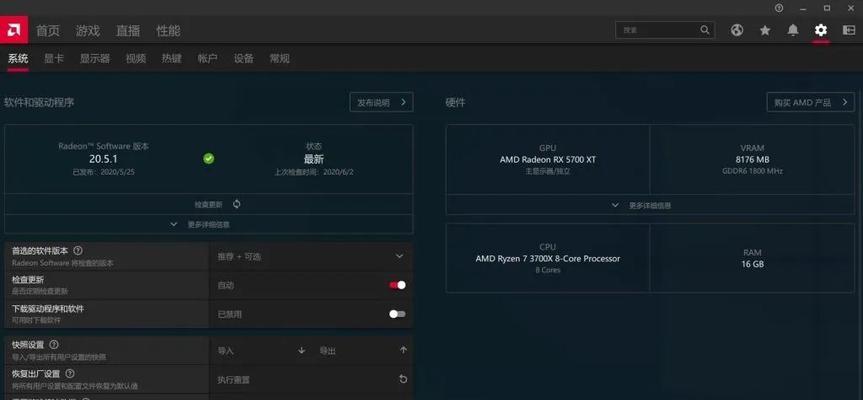Open settings gear icon
Image resolution: width=863 pixels, height=400 pixels.
(x=821, y=30)
